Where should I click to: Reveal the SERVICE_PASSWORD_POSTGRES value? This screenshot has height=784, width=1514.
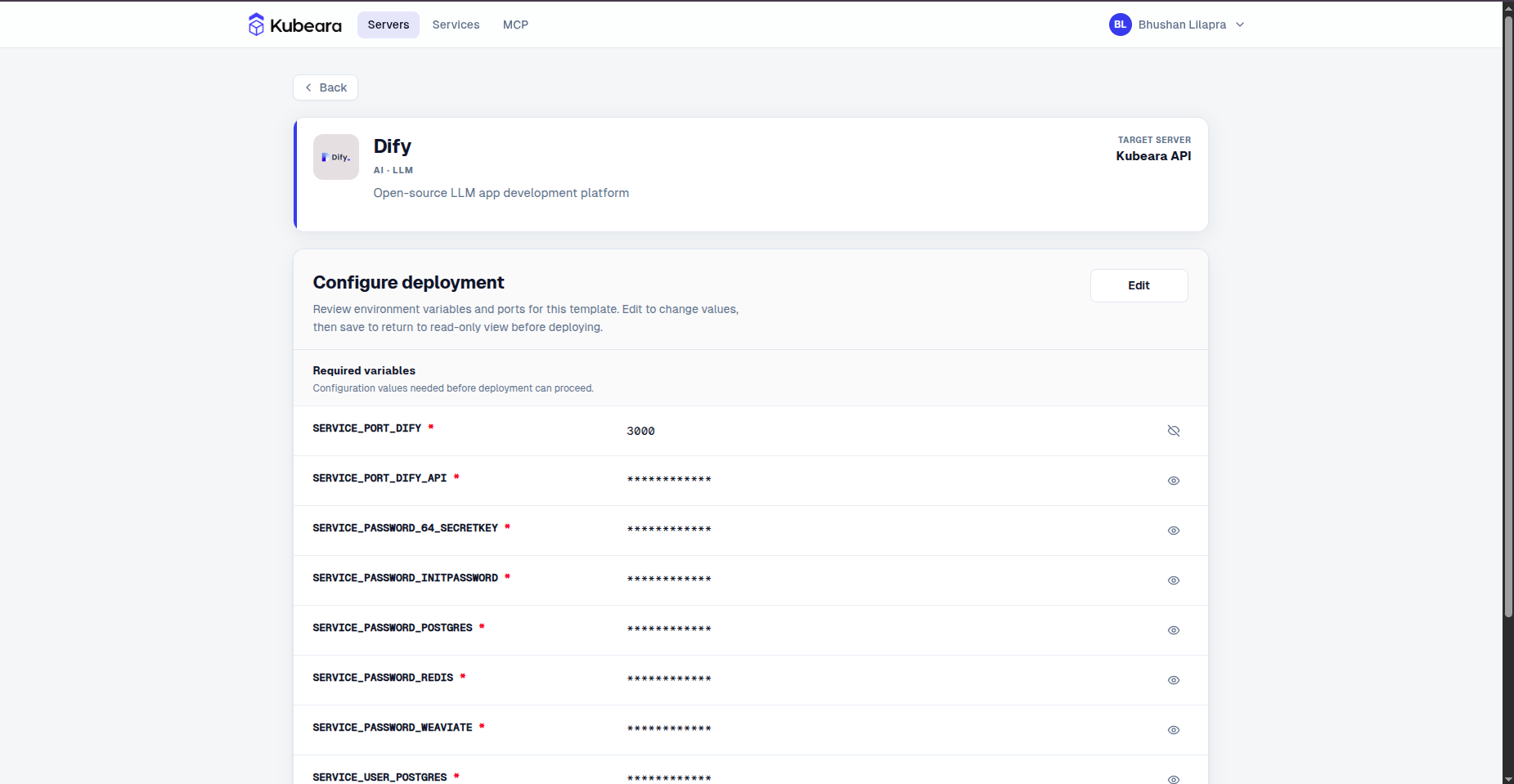tap(1174, 630)
